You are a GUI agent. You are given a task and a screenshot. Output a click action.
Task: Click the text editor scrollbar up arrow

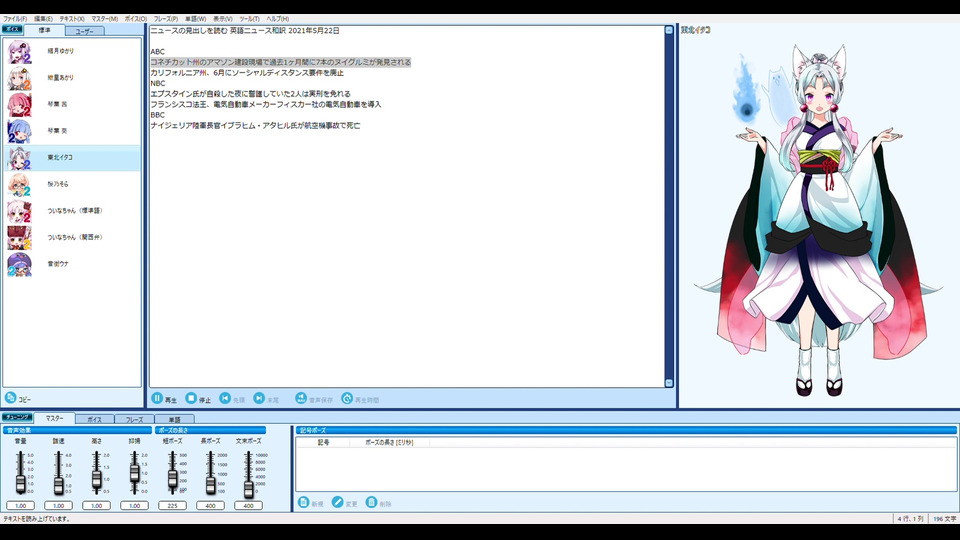click(x=669, y=30)
